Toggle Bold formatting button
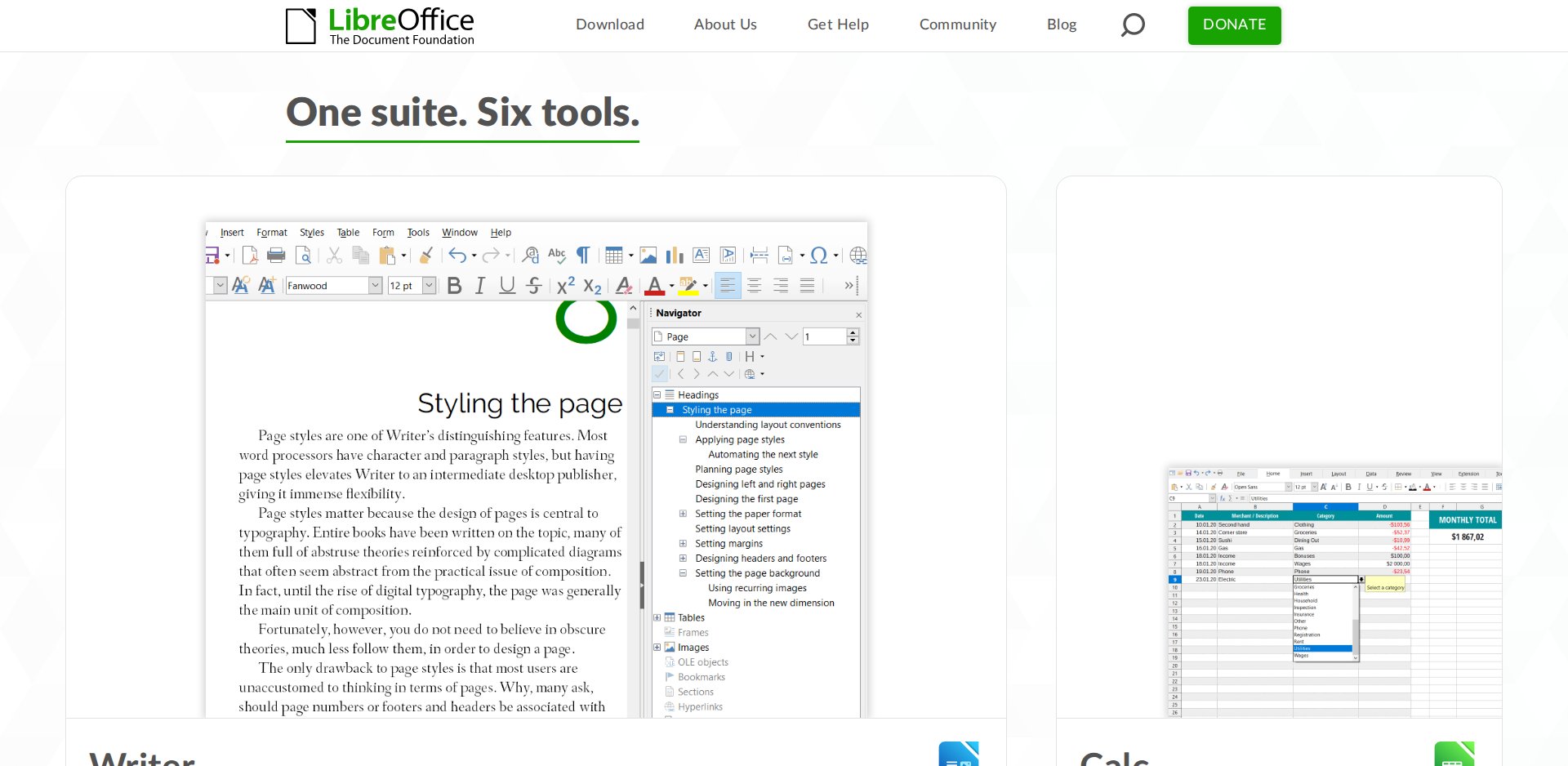 [x=455, y=285]
